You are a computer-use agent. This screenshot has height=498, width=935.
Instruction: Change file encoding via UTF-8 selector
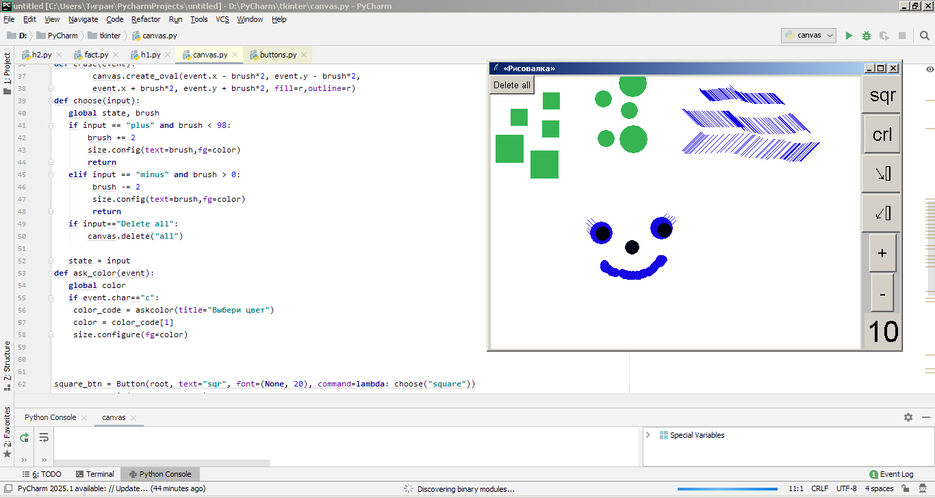tap(846, 488)
